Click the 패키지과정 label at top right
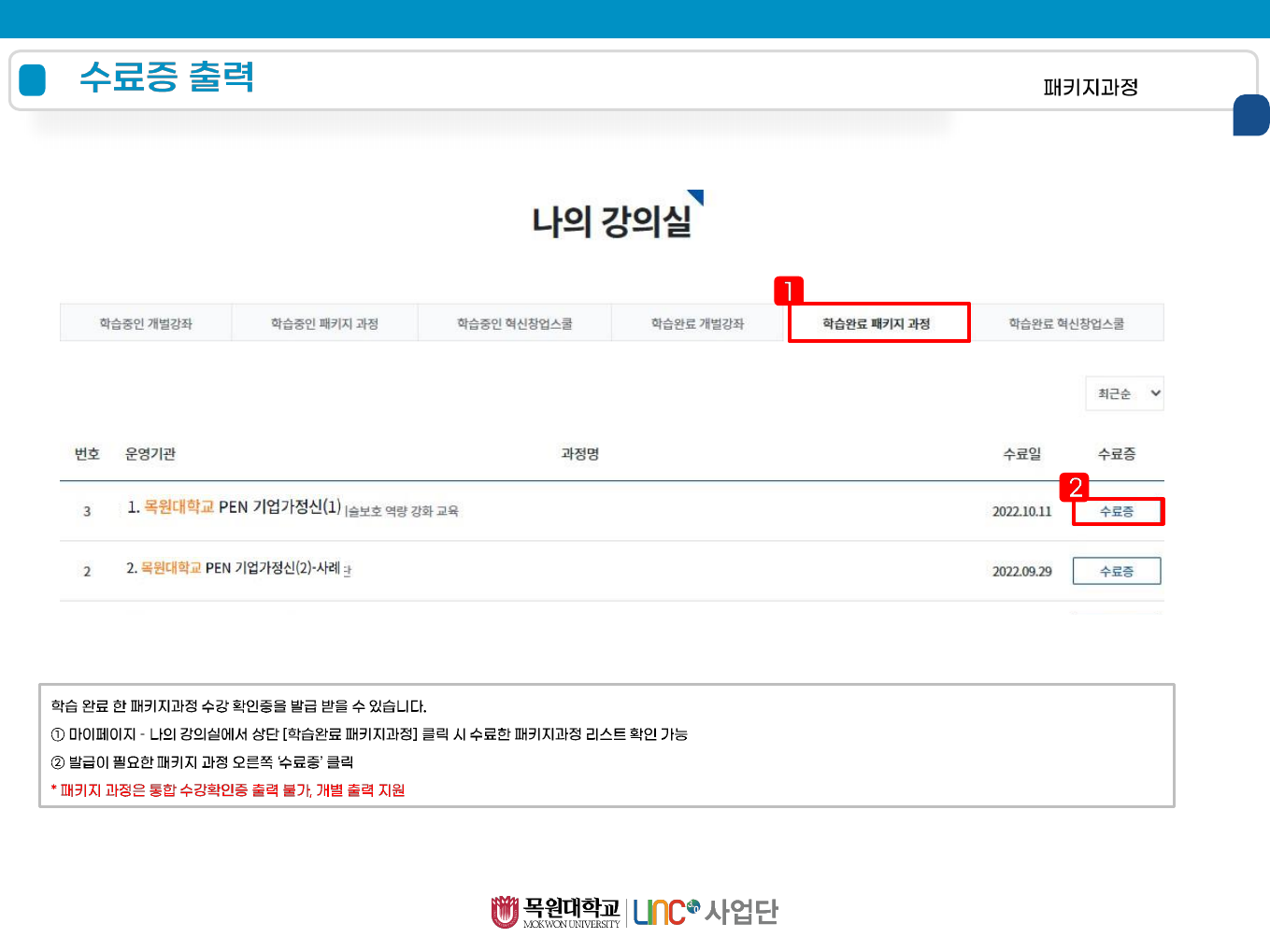 (x=1091, y=88)
